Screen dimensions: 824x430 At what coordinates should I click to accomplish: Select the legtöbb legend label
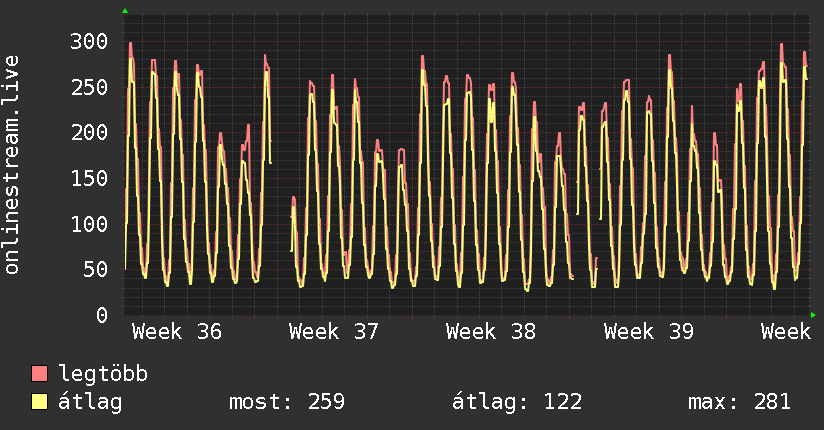103,374
